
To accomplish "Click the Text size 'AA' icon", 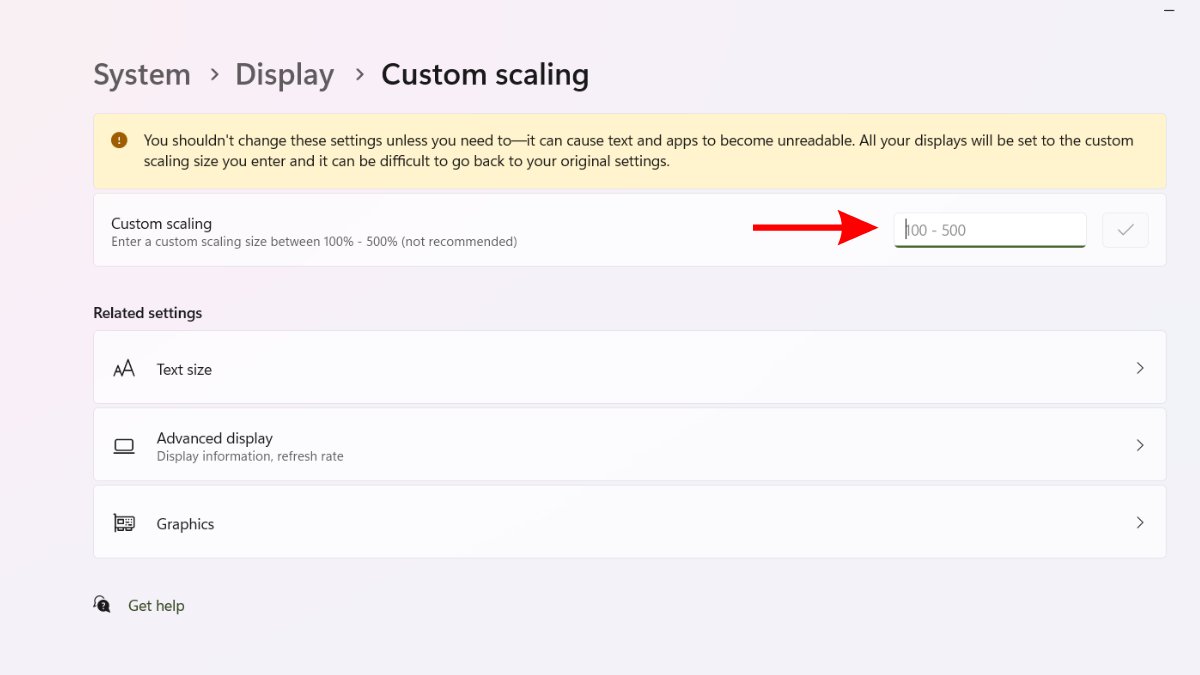I will 124,369.
